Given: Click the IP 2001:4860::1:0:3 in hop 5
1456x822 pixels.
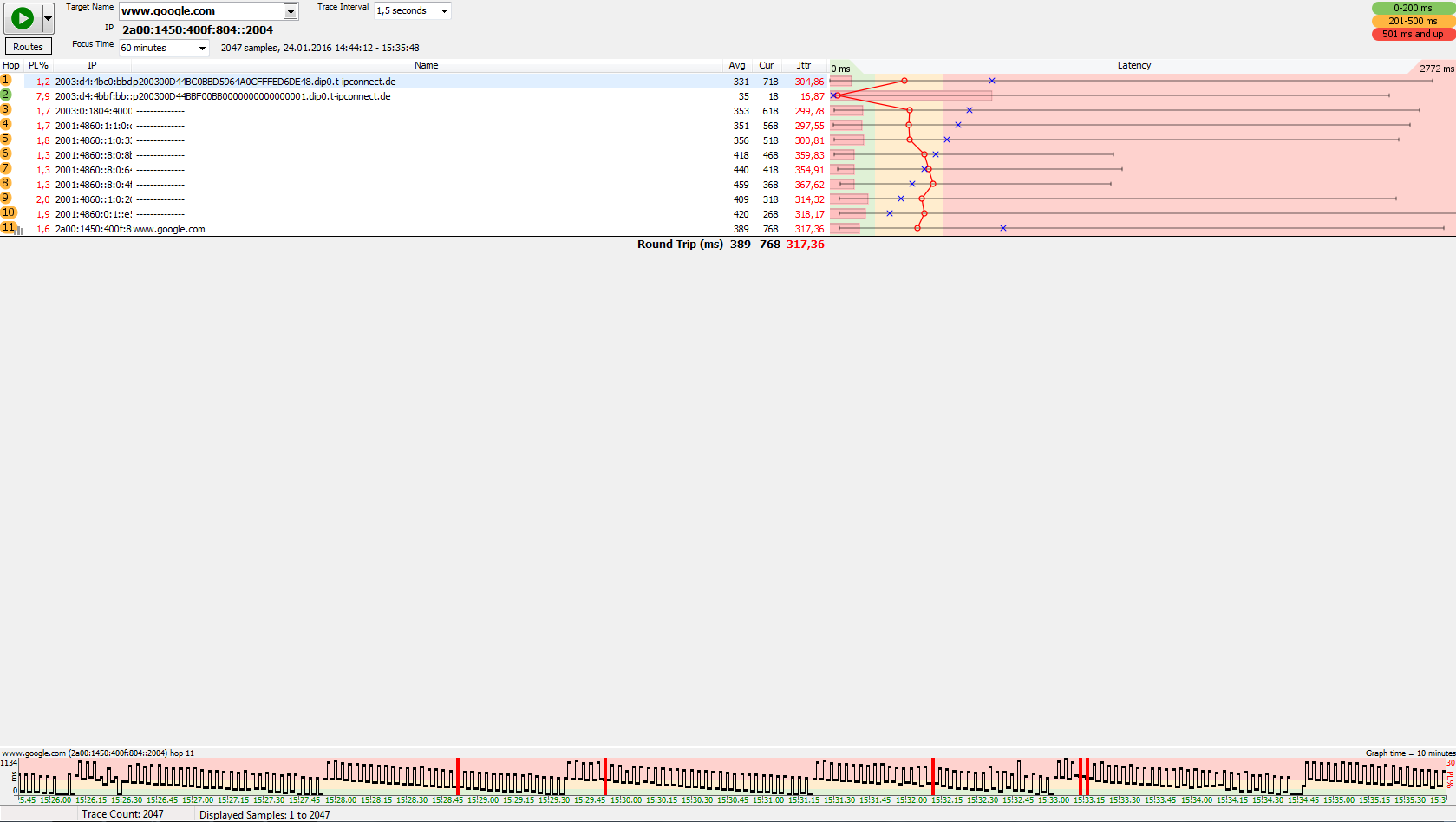Looking at the screenshot, I should 94,141.
